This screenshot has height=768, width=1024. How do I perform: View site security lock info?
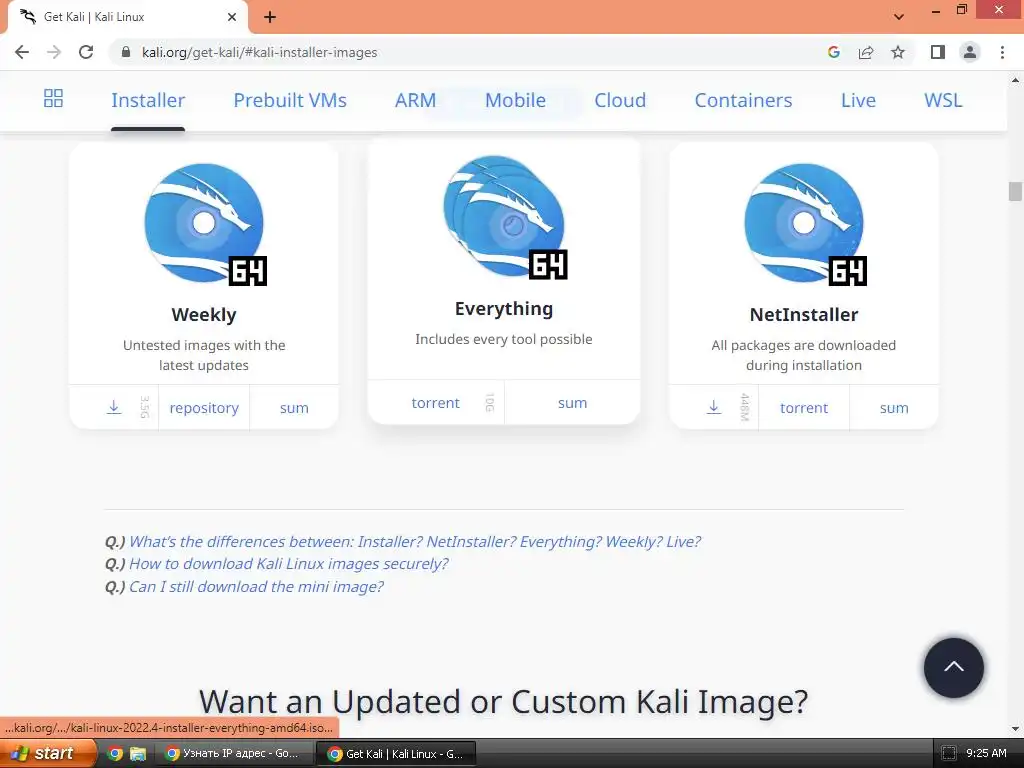point(126,52)
